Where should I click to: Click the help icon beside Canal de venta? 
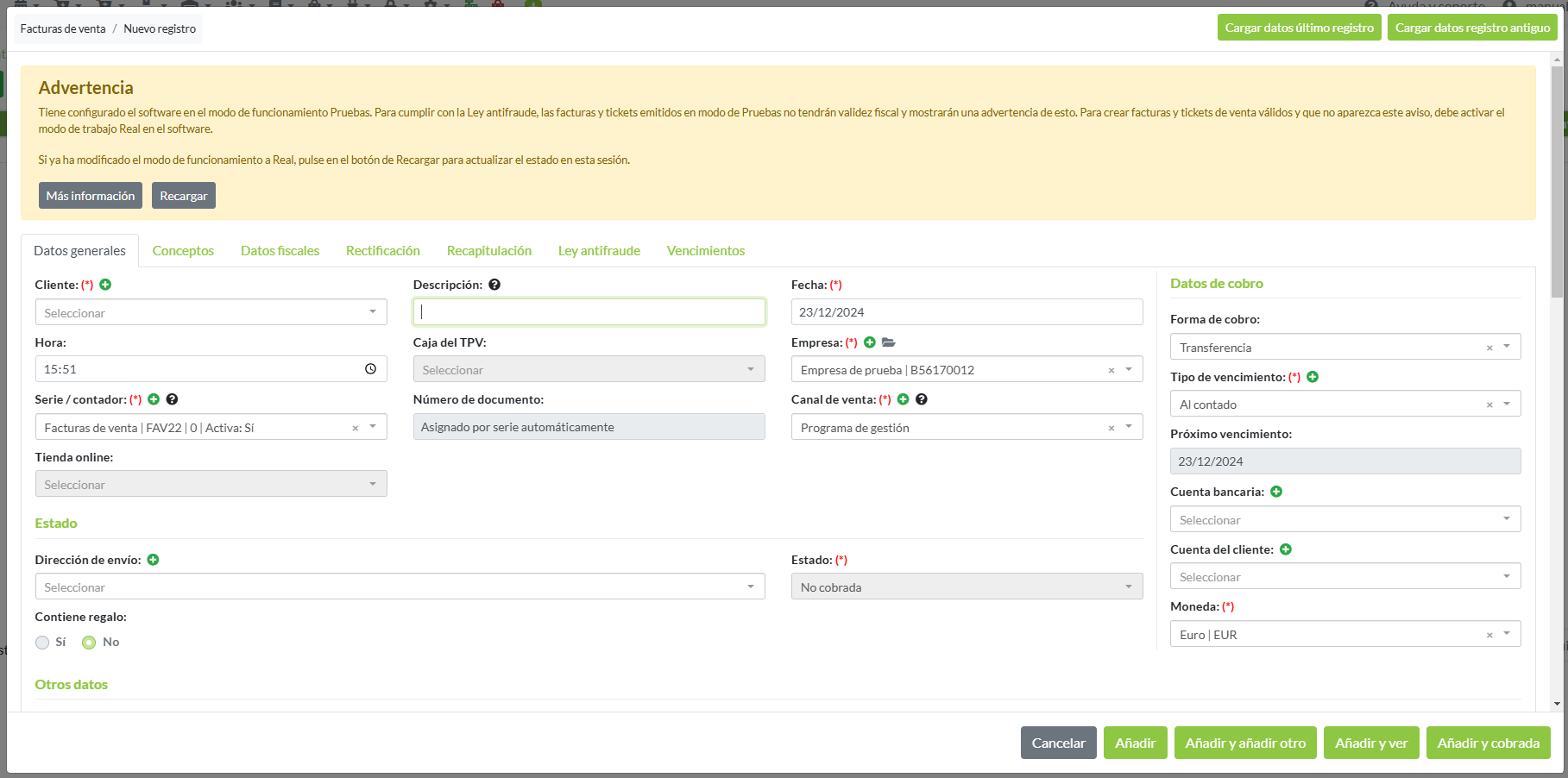[x=922, y=399]
